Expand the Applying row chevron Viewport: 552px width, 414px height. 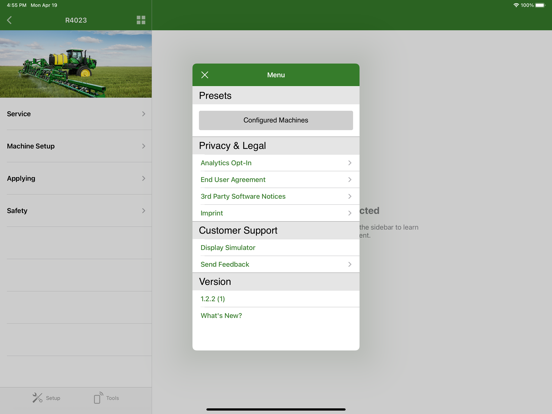[x=143, y=178]
